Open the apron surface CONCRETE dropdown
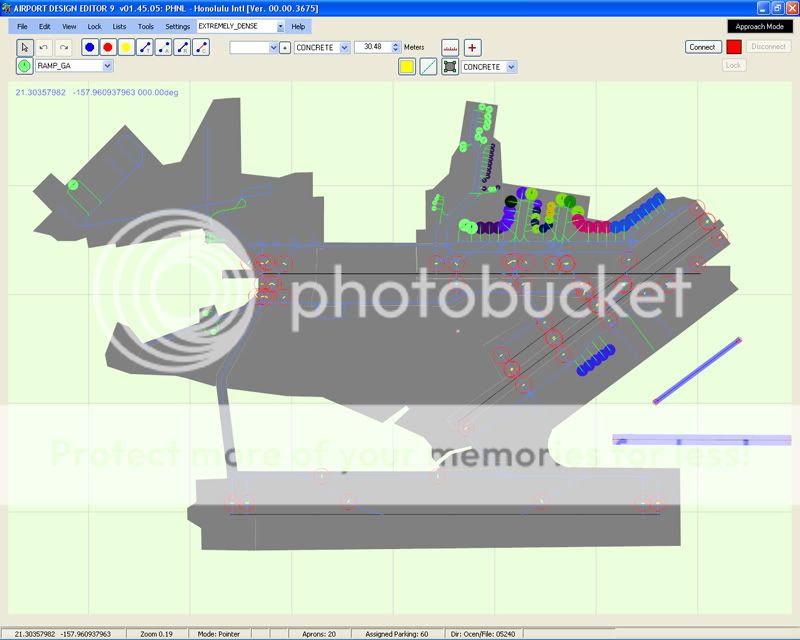The width and height of the screenshot is (800, 640). (x=512, y=67)
